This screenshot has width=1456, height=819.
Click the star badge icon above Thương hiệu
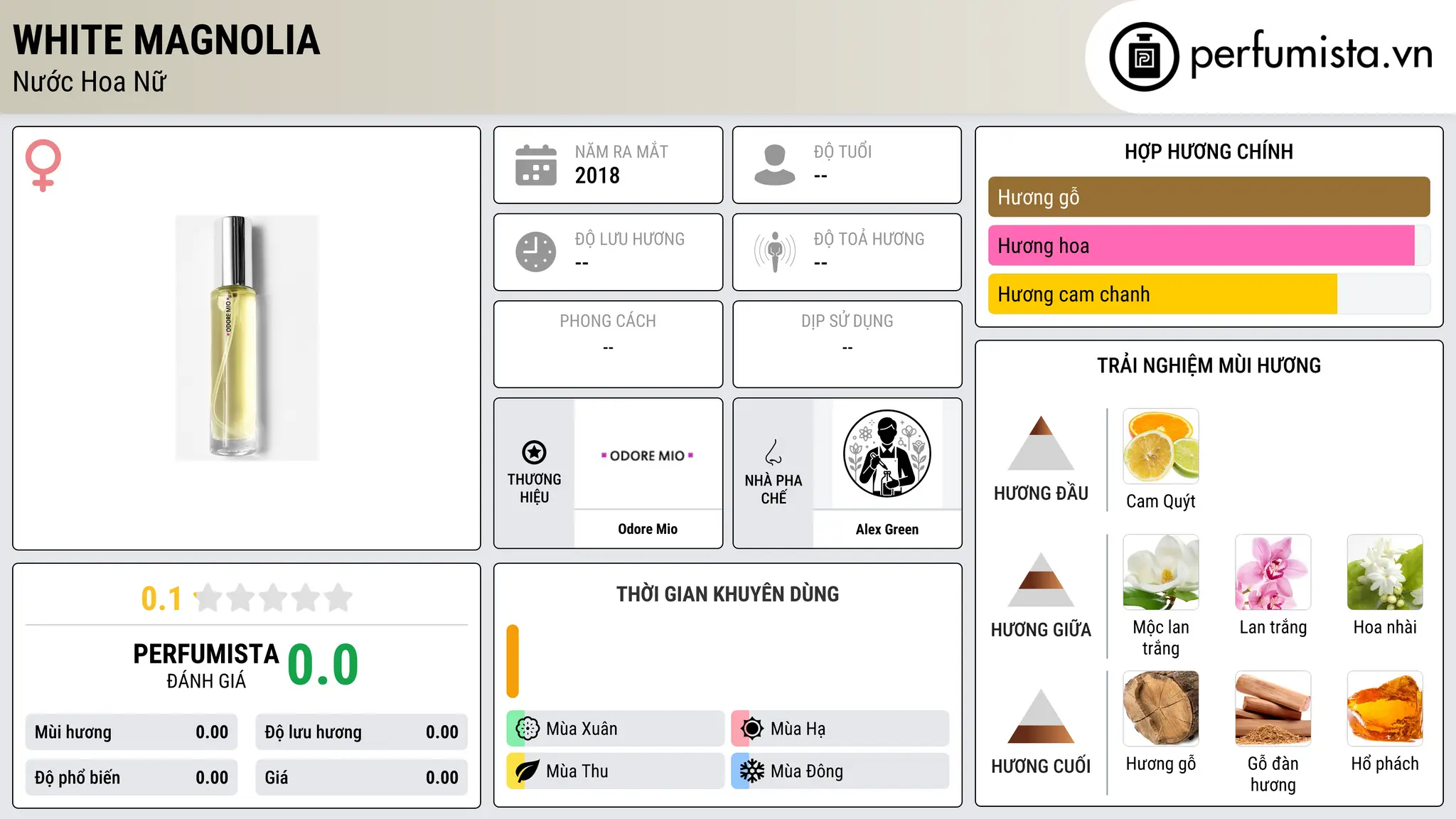(534, 452)
